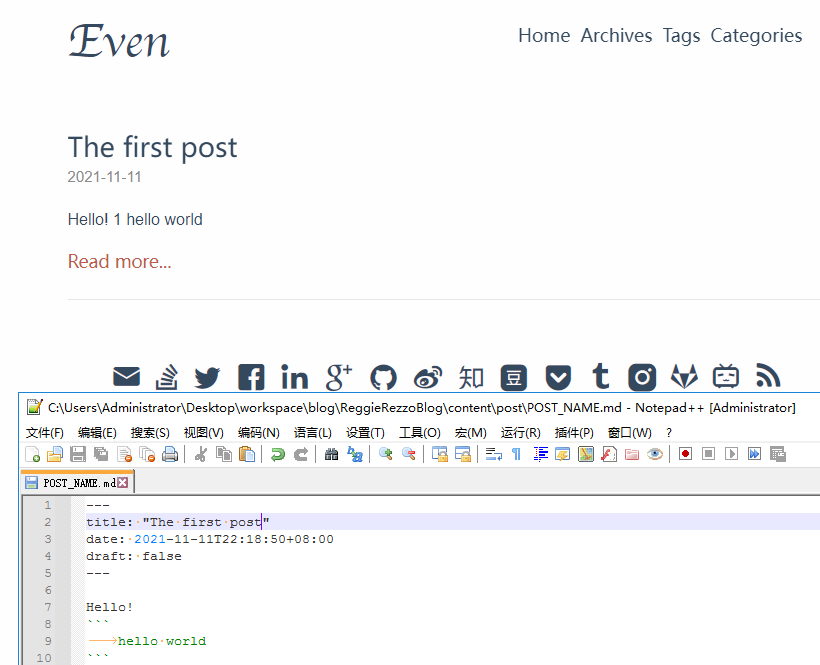Toggle synchronized vertical scrolling
820x665 pixels.
[439, 454]
